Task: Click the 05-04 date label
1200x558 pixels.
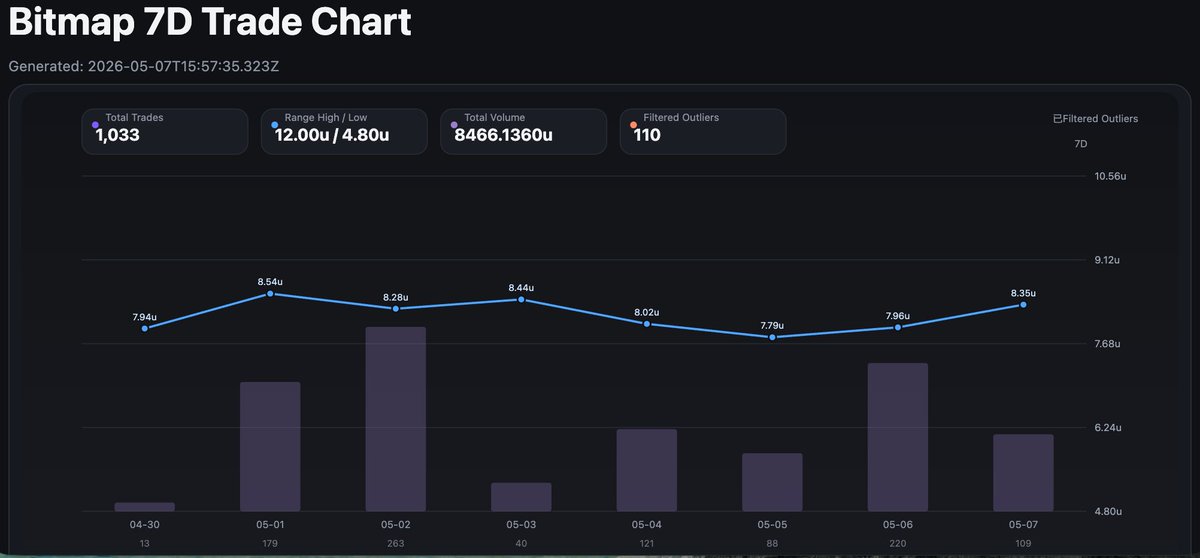Action: coord(647,525)
